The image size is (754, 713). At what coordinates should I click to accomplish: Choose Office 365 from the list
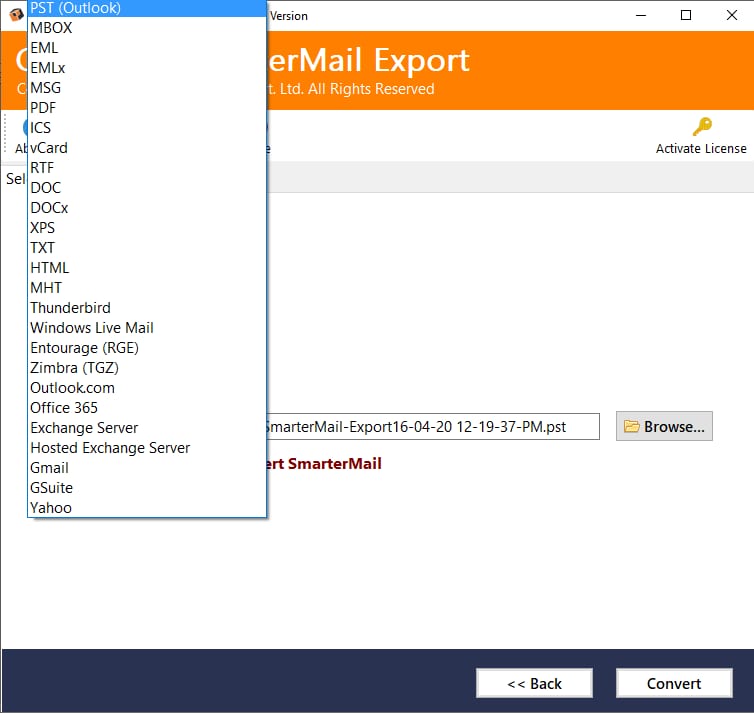click(x=147, y=408)
